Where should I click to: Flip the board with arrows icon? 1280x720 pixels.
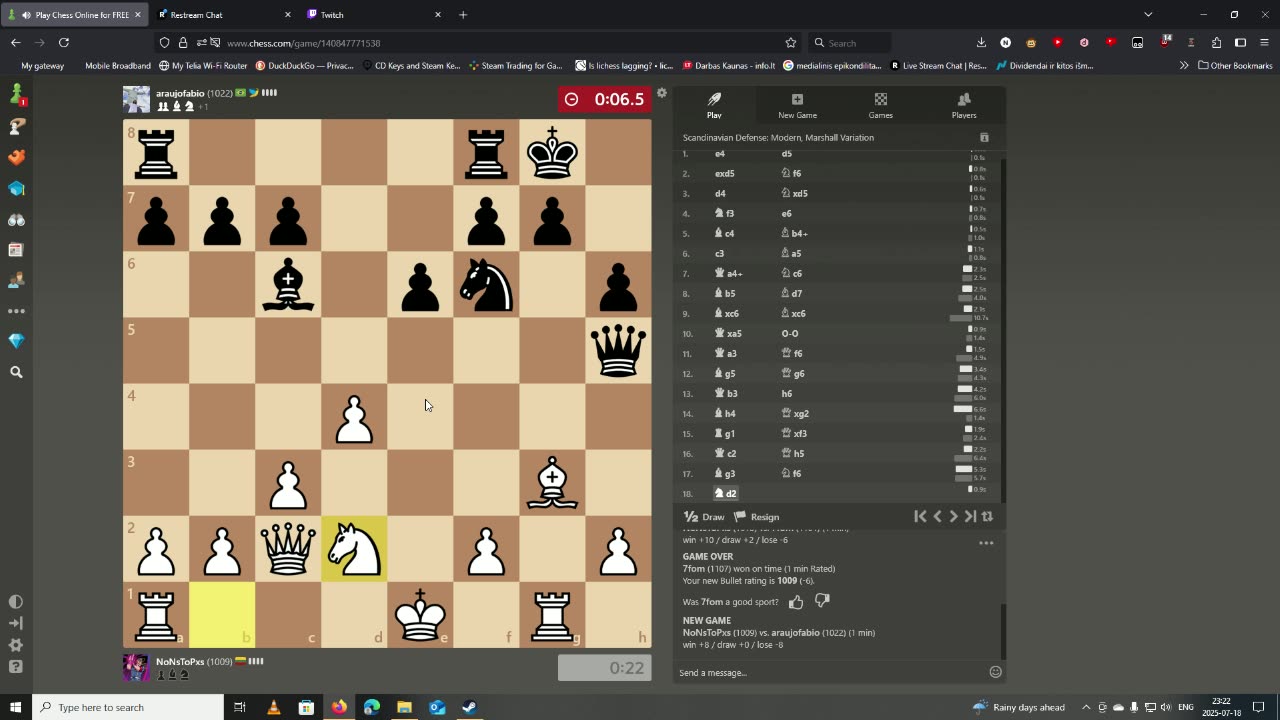coord(987,516)
